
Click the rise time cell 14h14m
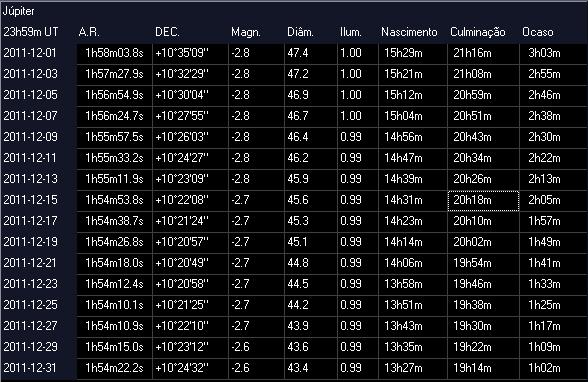(413, 242)
